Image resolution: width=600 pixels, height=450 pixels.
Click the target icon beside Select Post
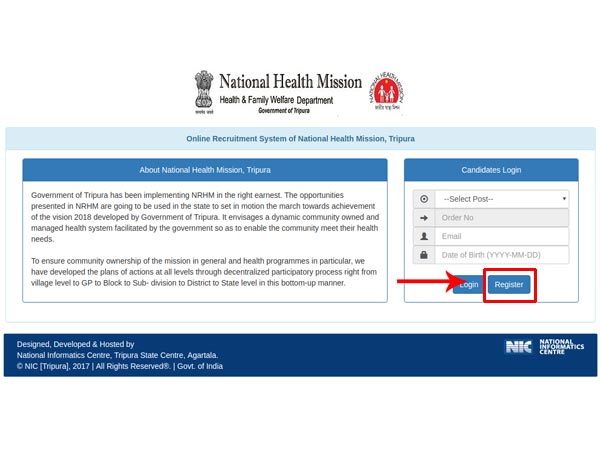click(424, 199)
